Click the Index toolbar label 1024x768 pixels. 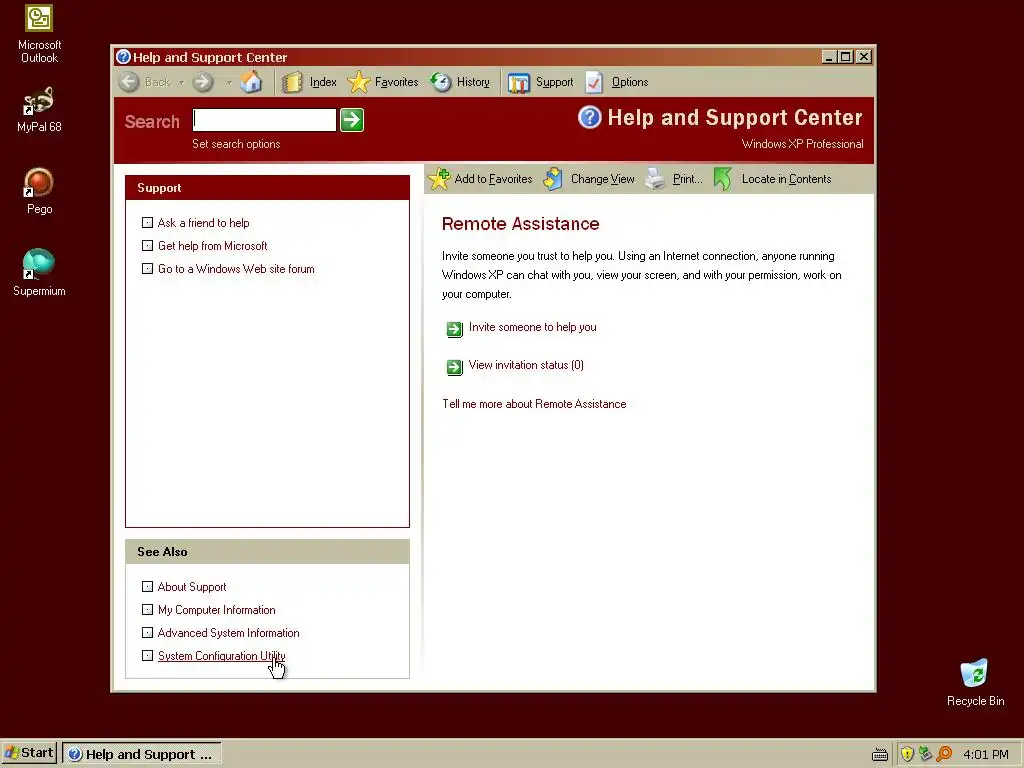[x=323, y=82]
